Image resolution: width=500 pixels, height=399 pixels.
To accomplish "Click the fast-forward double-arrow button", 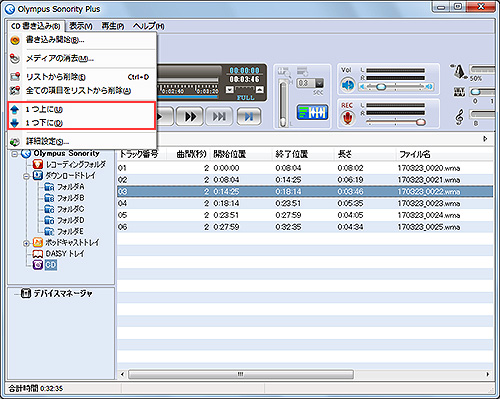I will pyautogui.click(x=189, y=117).
